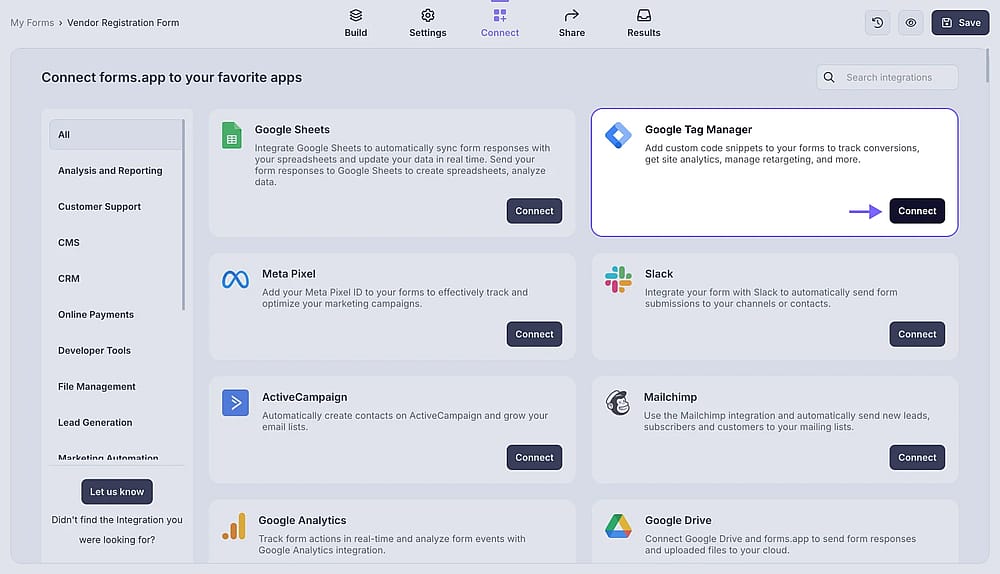Save the form
The image size is (1000, 574).
[x=960, y=22]
